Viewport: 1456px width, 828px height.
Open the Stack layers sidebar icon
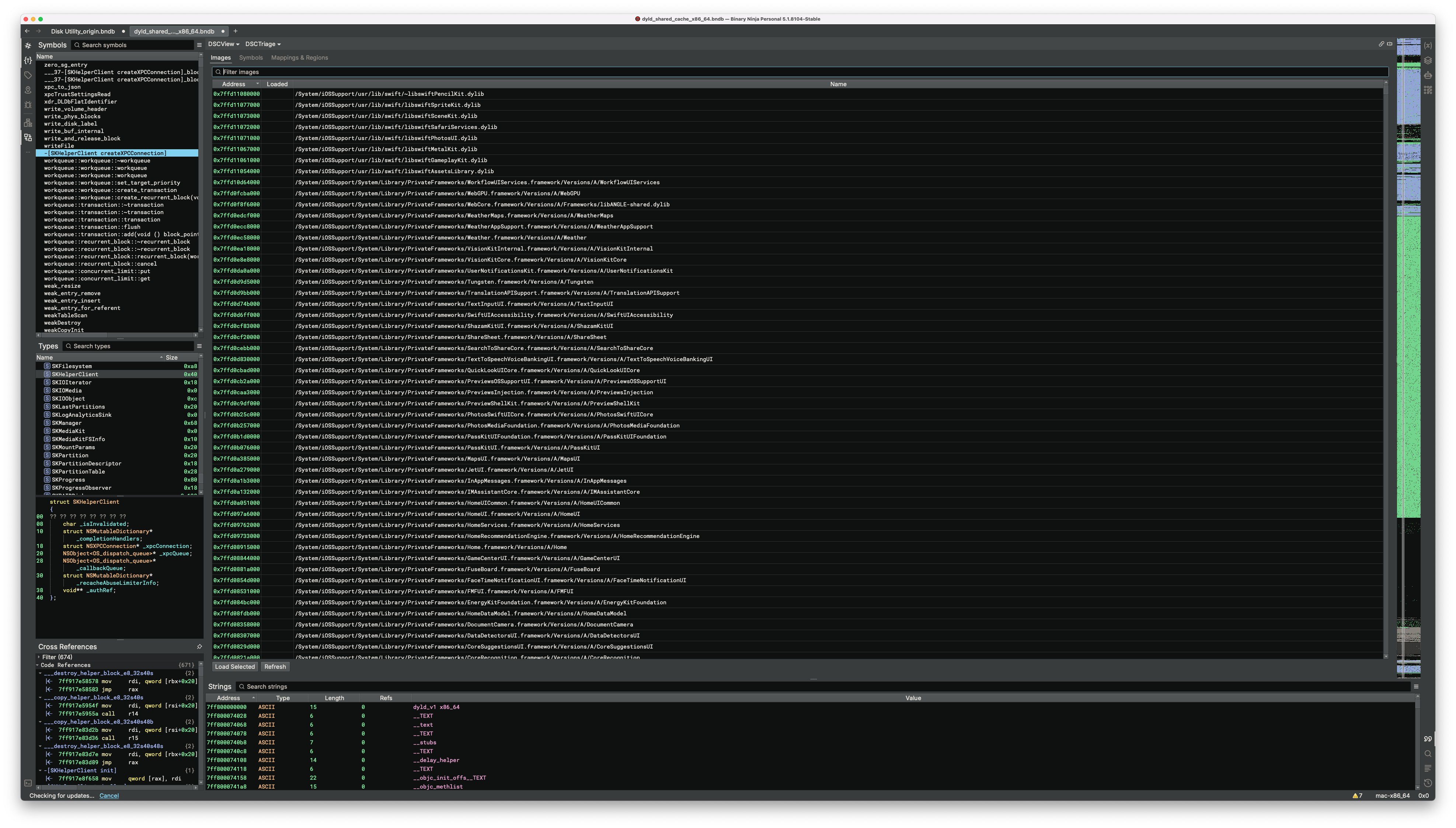[x=1428, y=60]
